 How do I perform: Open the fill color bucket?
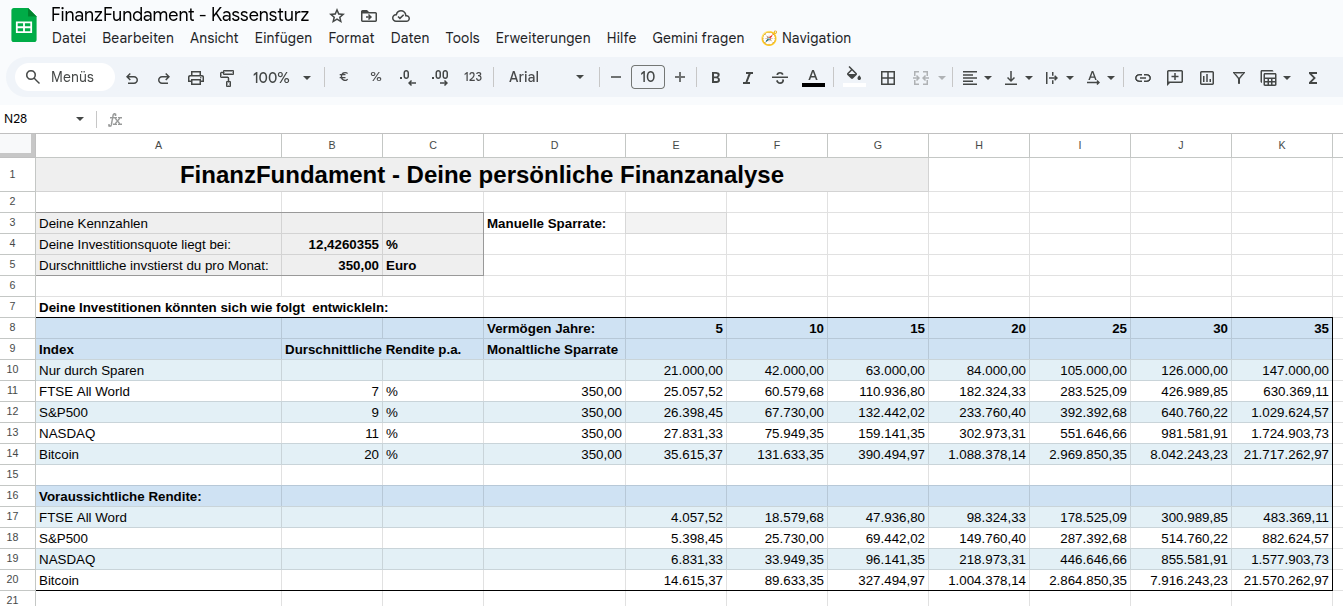tap(853, 77)
